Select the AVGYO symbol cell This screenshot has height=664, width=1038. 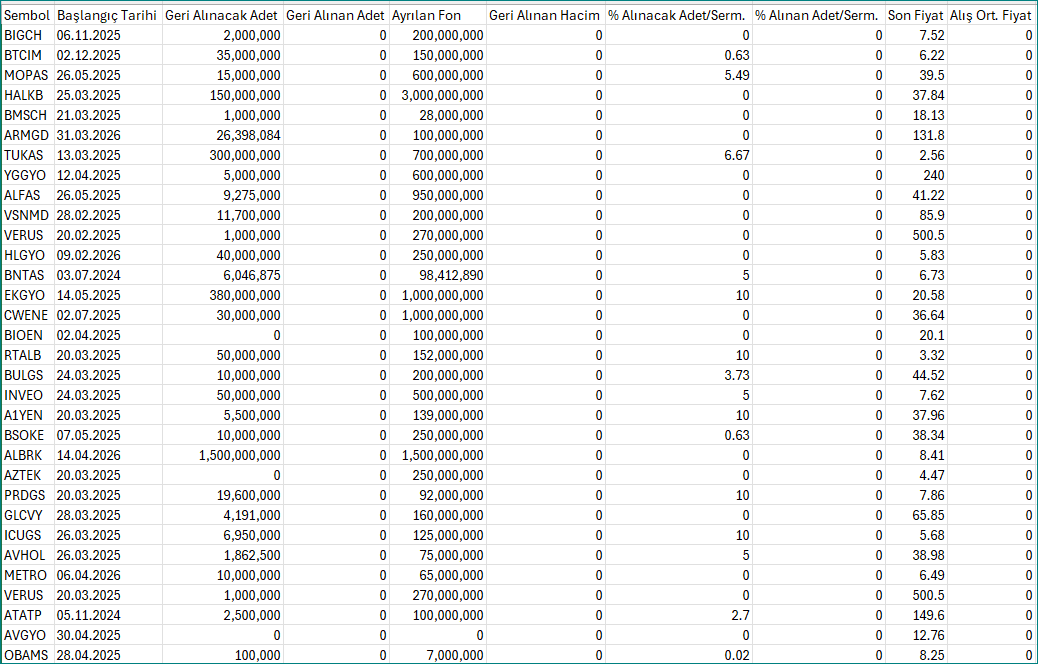coord(27,636)
